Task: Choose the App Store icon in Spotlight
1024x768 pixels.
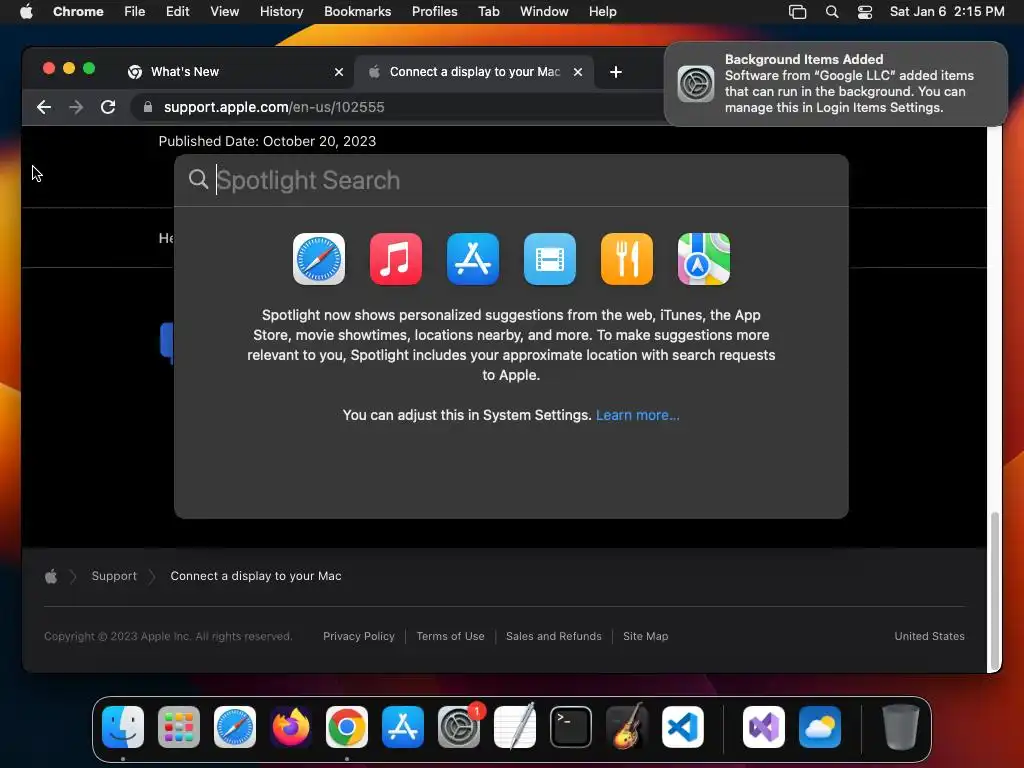Action: (x=473, y=259)
